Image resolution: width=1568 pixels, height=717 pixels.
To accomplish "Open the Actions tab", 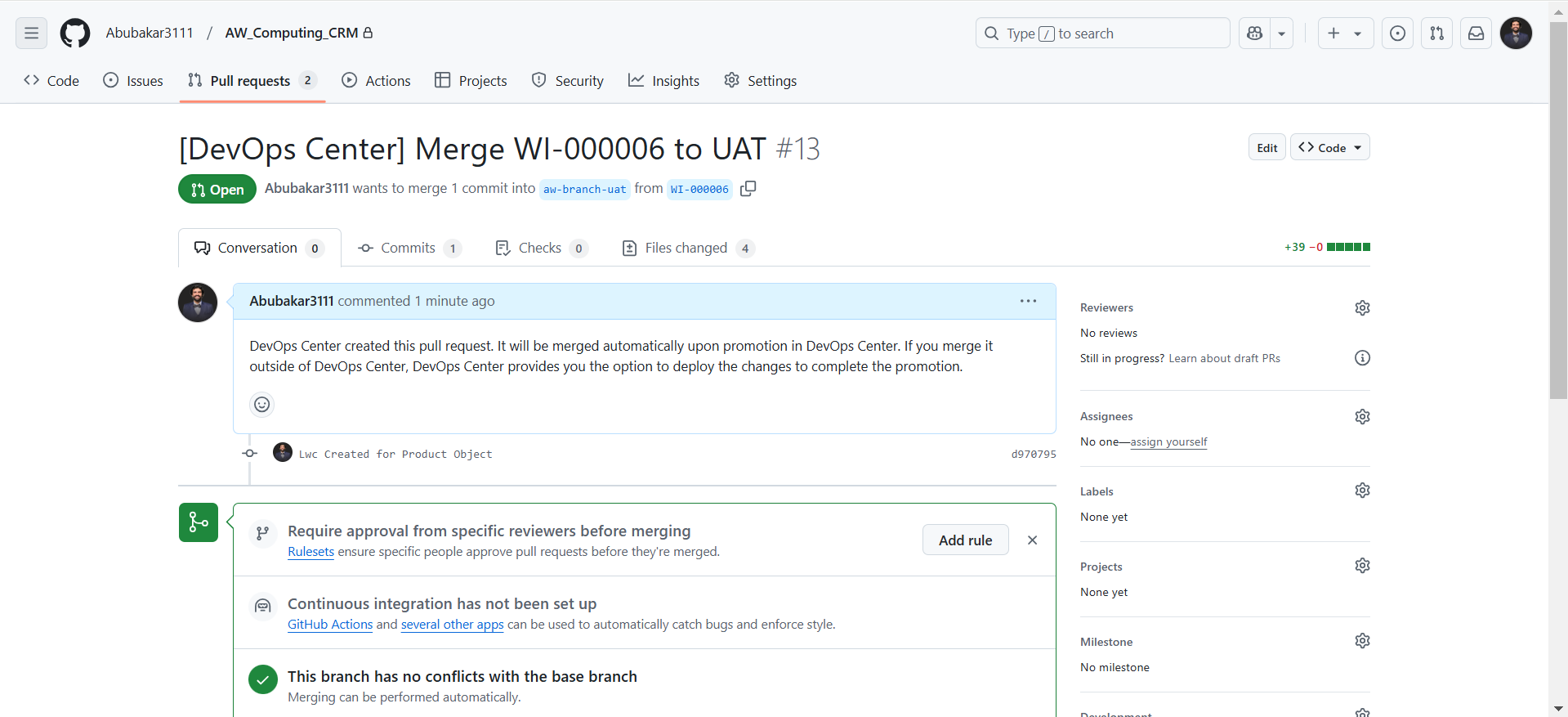I will 376,80.
